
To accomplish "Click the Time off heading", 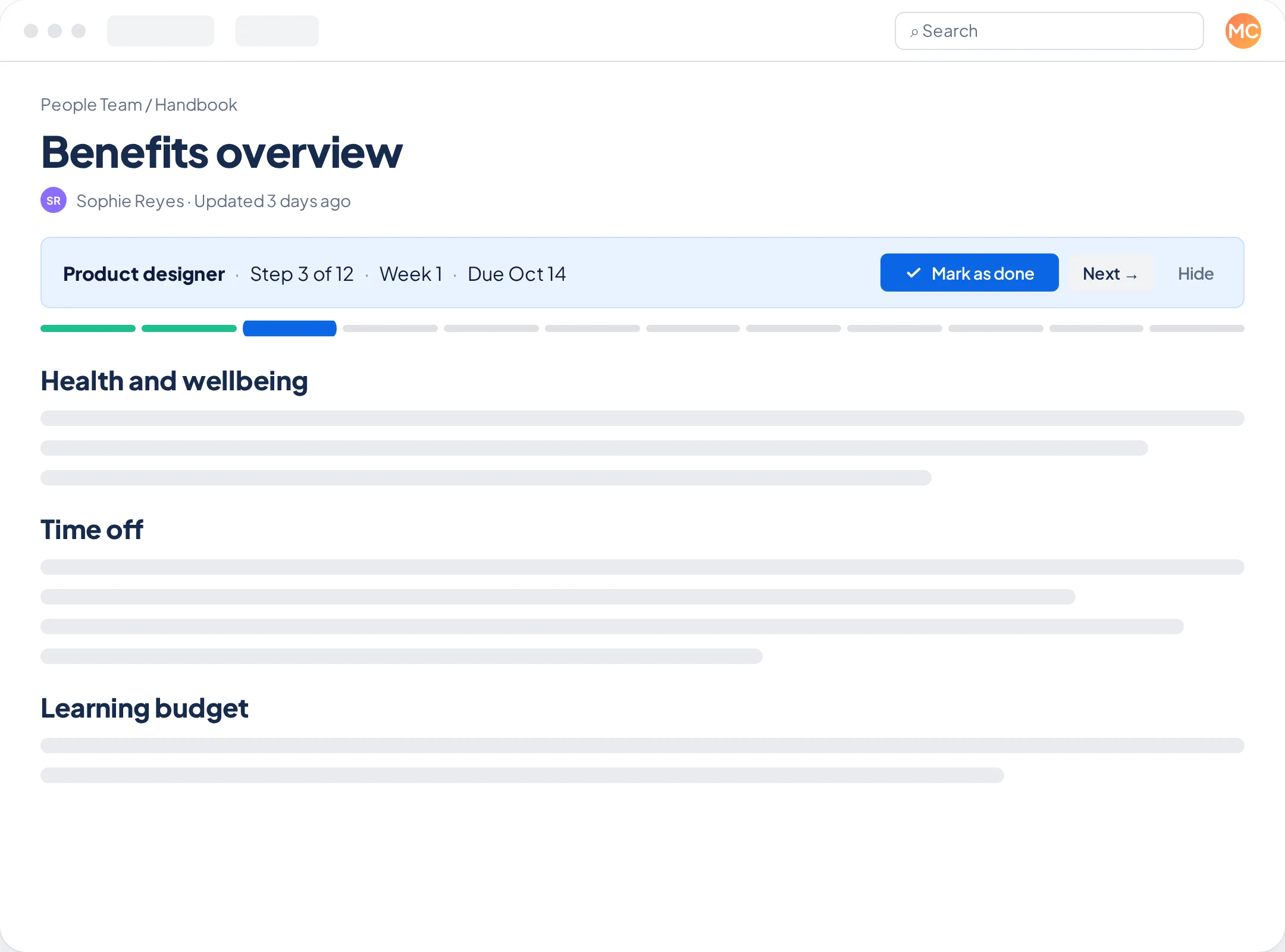I will [92, 530].
